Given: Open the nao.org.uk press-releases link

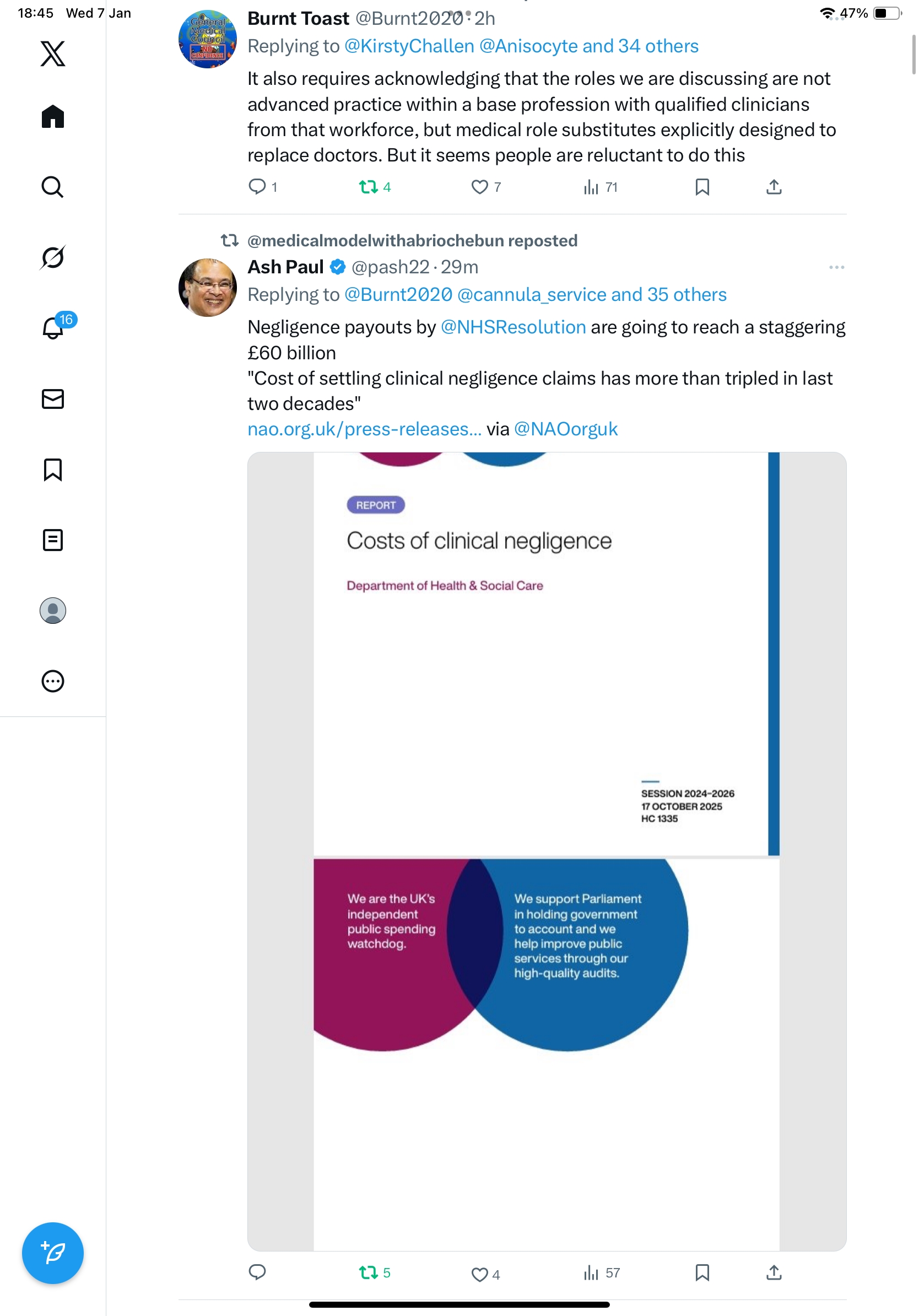Looking at the screenshot, I should 364,429.
